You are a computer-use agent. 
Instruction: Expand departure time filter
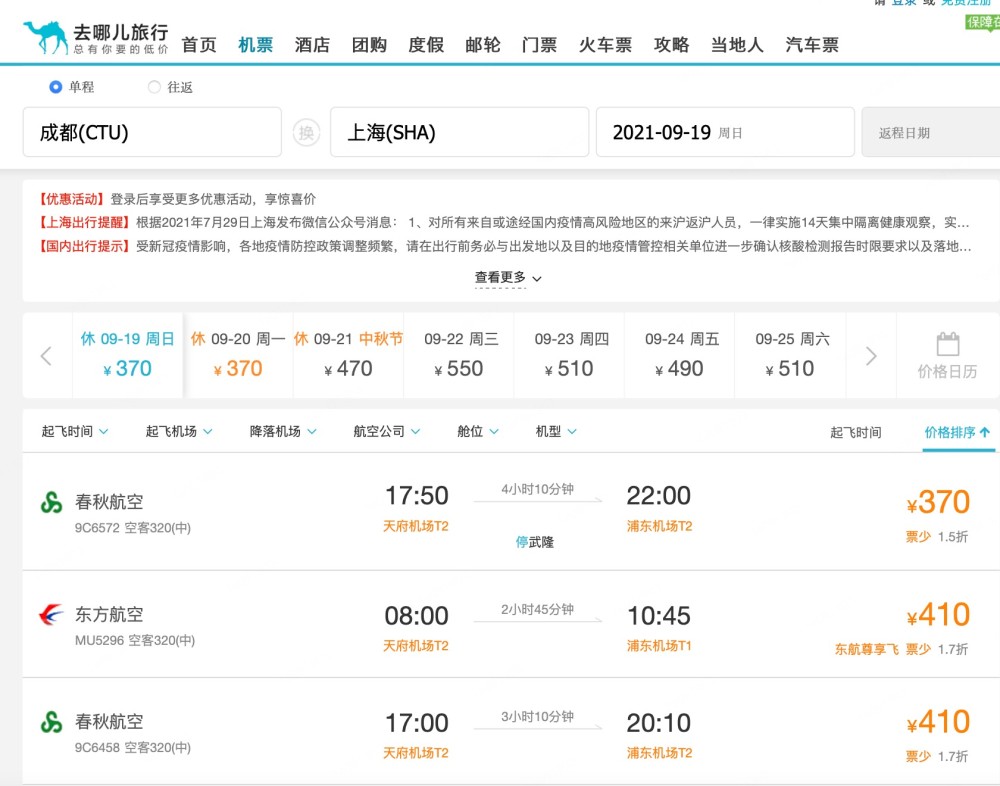click(75, 431)
